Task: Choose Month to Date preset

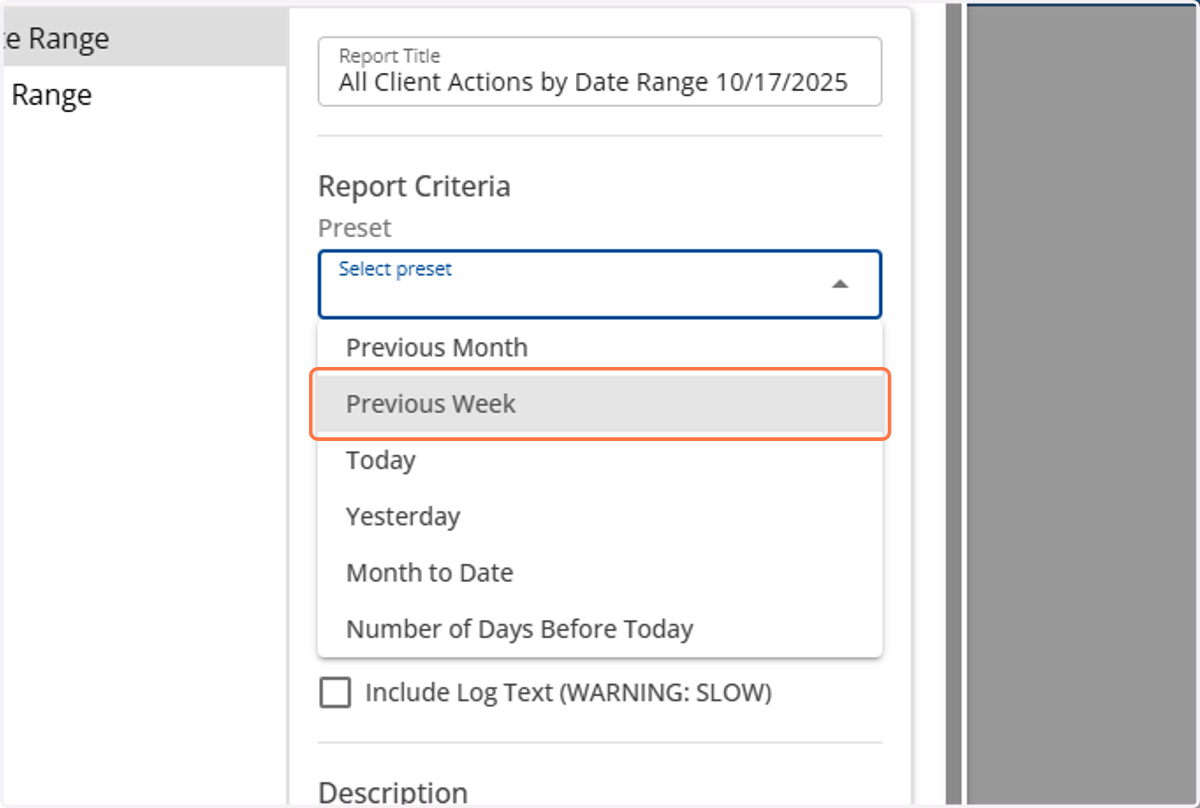Action: [600, 573]
